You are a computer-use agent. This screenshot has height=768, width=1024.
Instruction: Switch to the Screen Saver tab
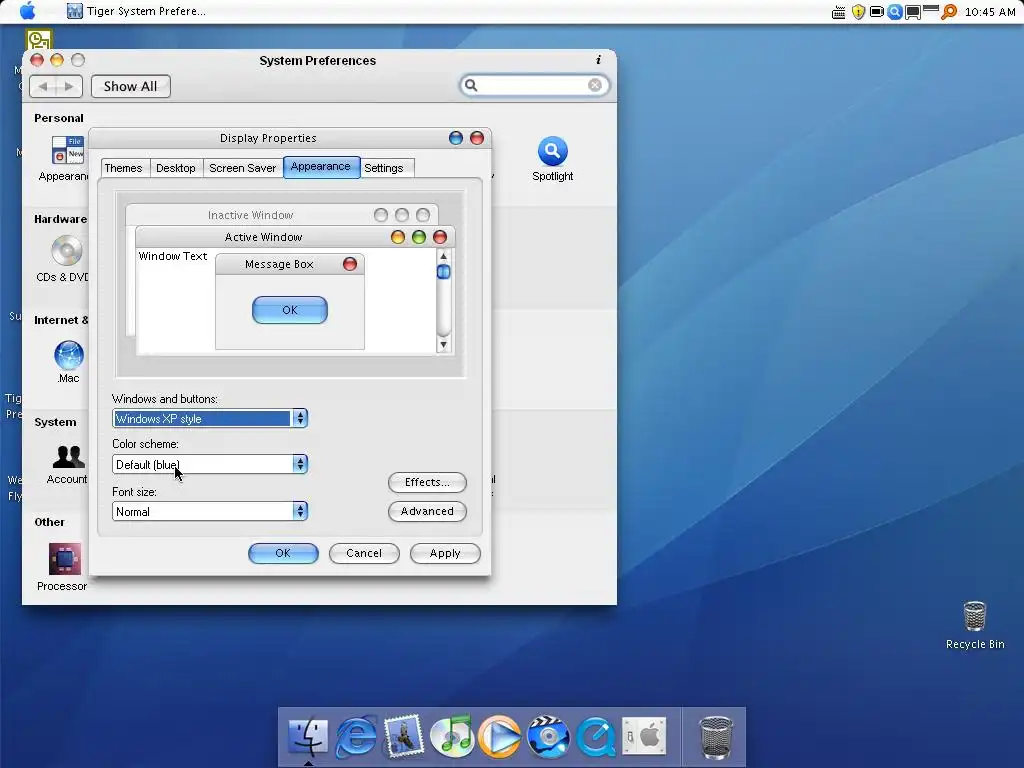point(242,168)
